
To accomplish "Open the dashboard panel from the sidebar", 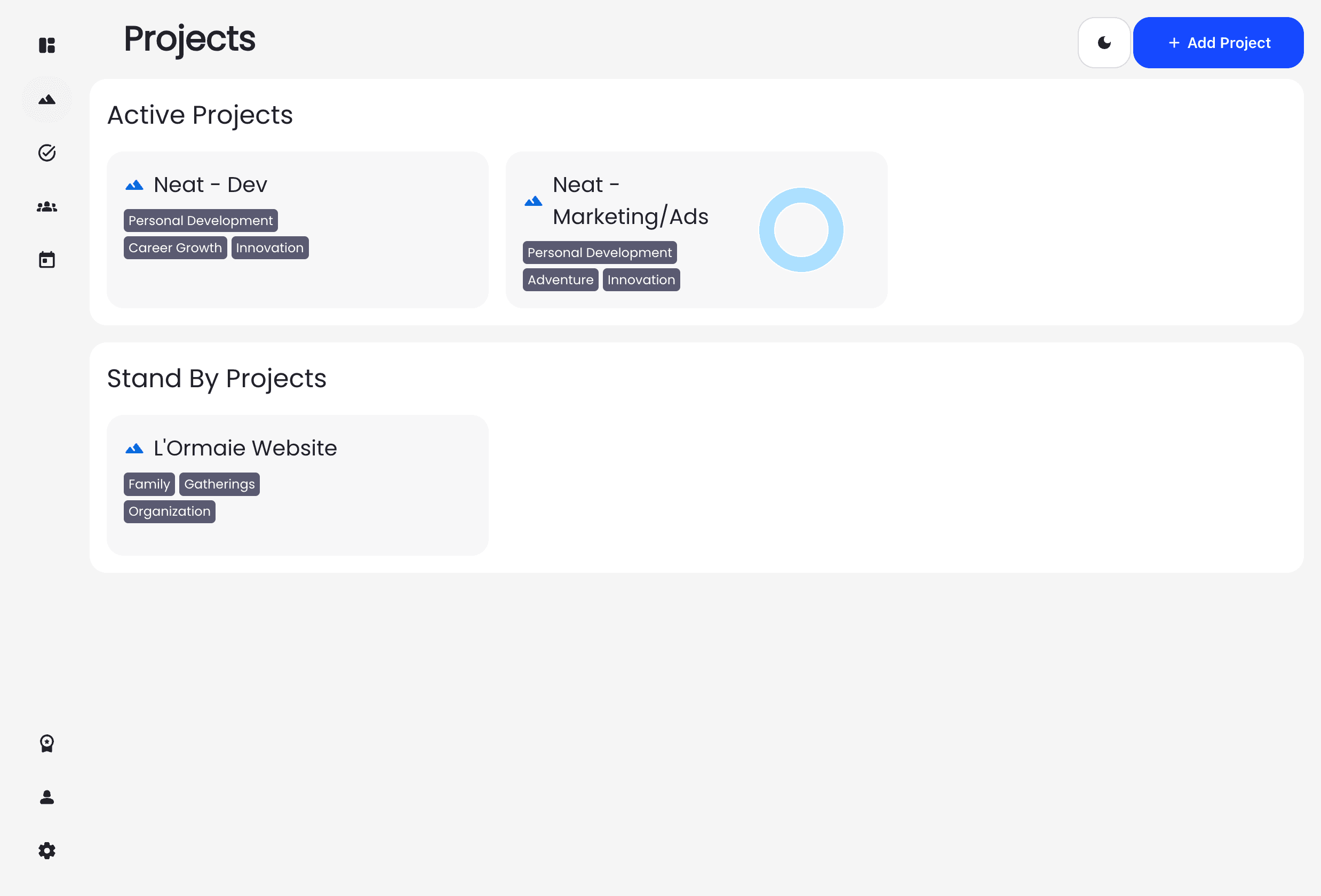I will [x=46, y=45].
